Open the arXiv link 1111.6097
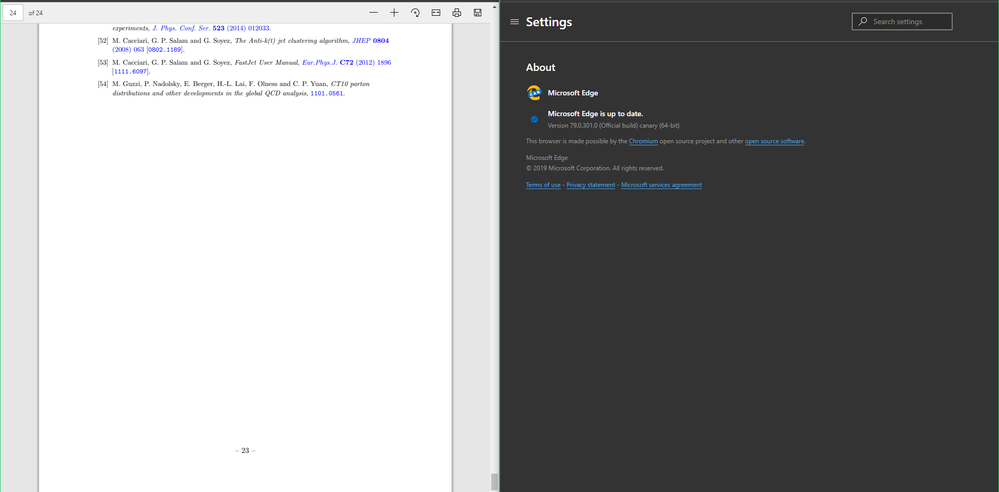This screenshot has height=492, width=999. 130,71
